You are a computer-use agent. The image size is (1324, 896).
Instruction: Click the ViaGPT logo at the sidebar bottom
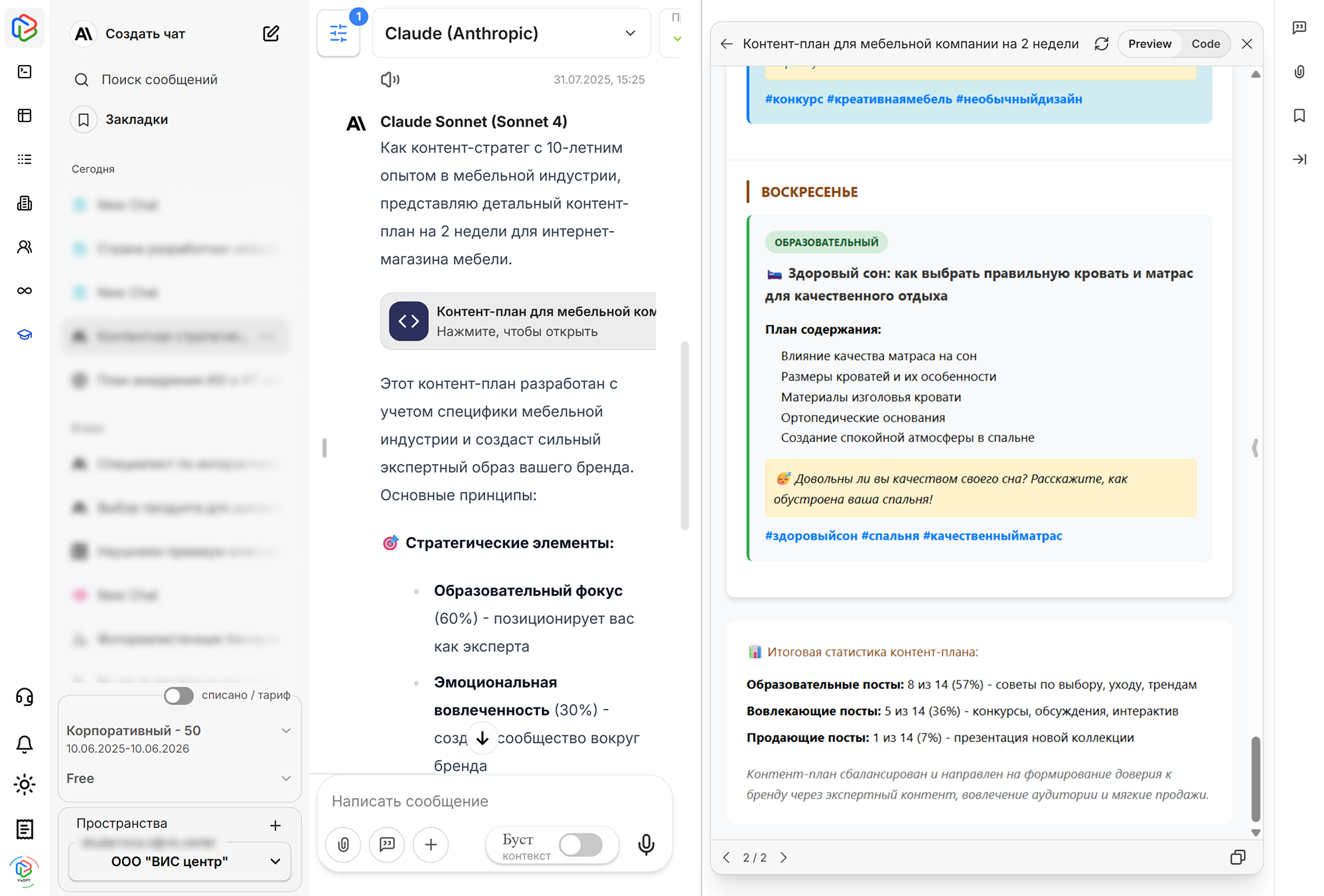pyautogui.click(x=25, y=870)
